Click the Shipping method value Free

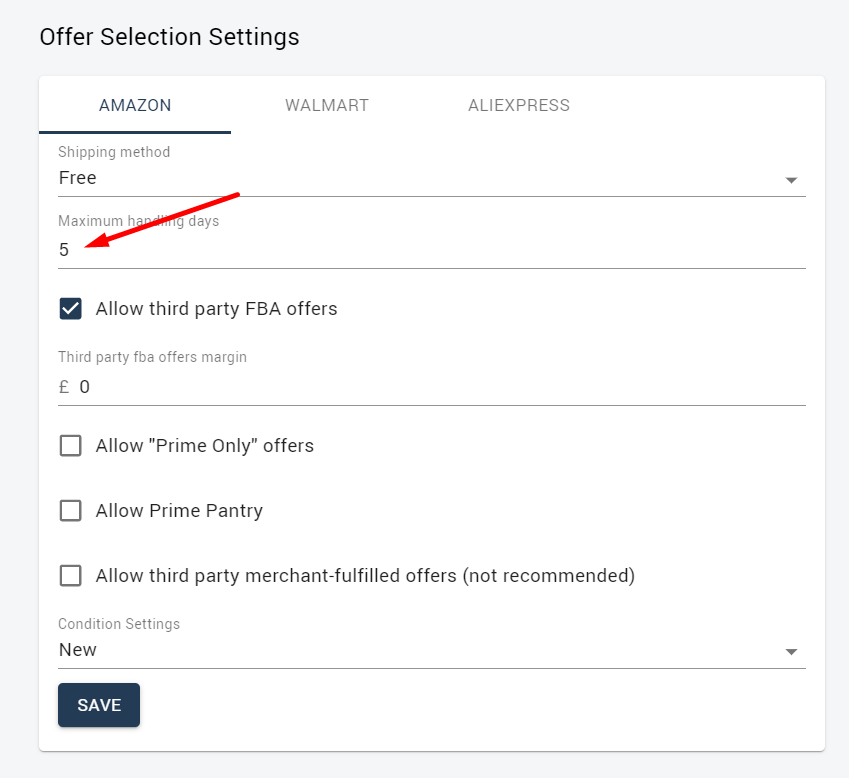(77, 178)
